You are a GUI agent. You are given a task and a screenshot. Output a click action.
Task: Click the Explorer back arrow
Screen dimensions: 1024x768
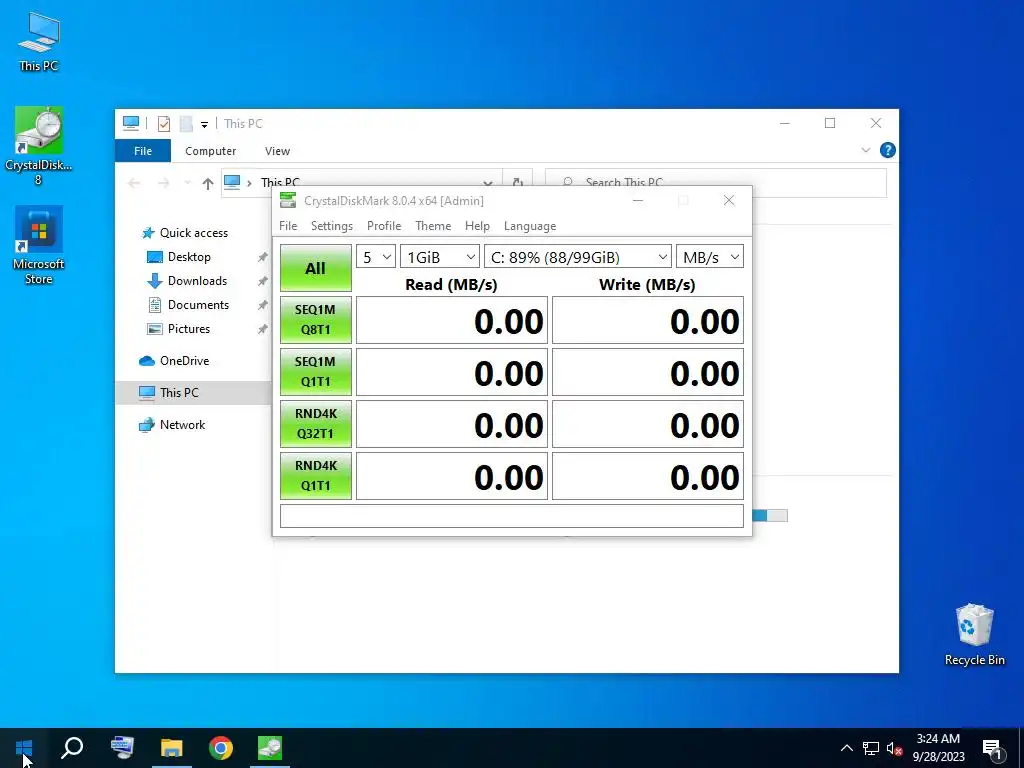(x=134, y=184)
